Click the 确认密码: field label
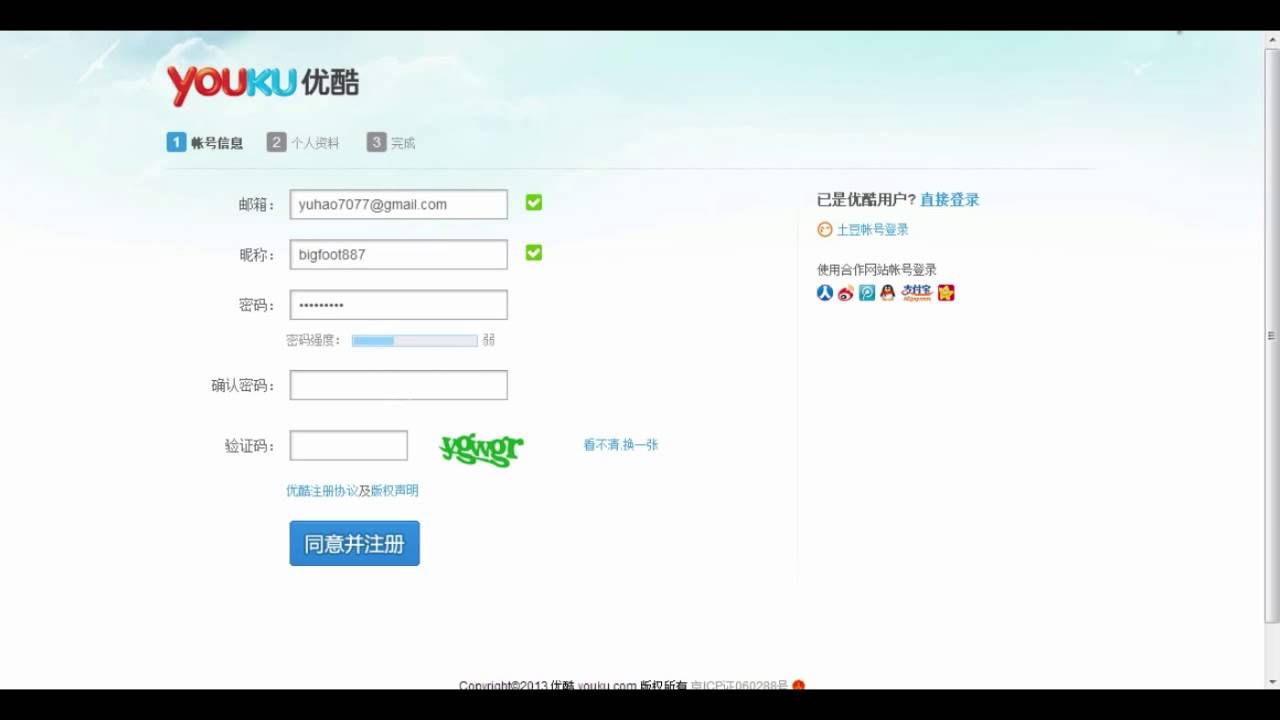This screenshot has width=1280, height=720. click(243, 385)
